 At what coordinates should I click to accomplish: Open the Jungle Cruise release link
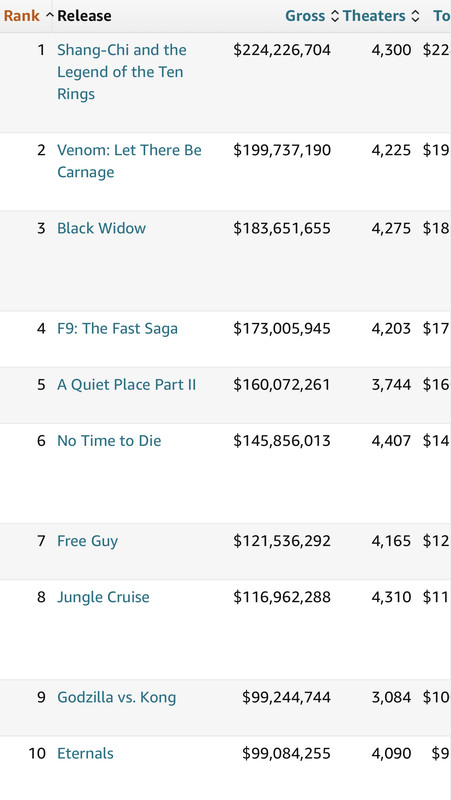point(103,597)
